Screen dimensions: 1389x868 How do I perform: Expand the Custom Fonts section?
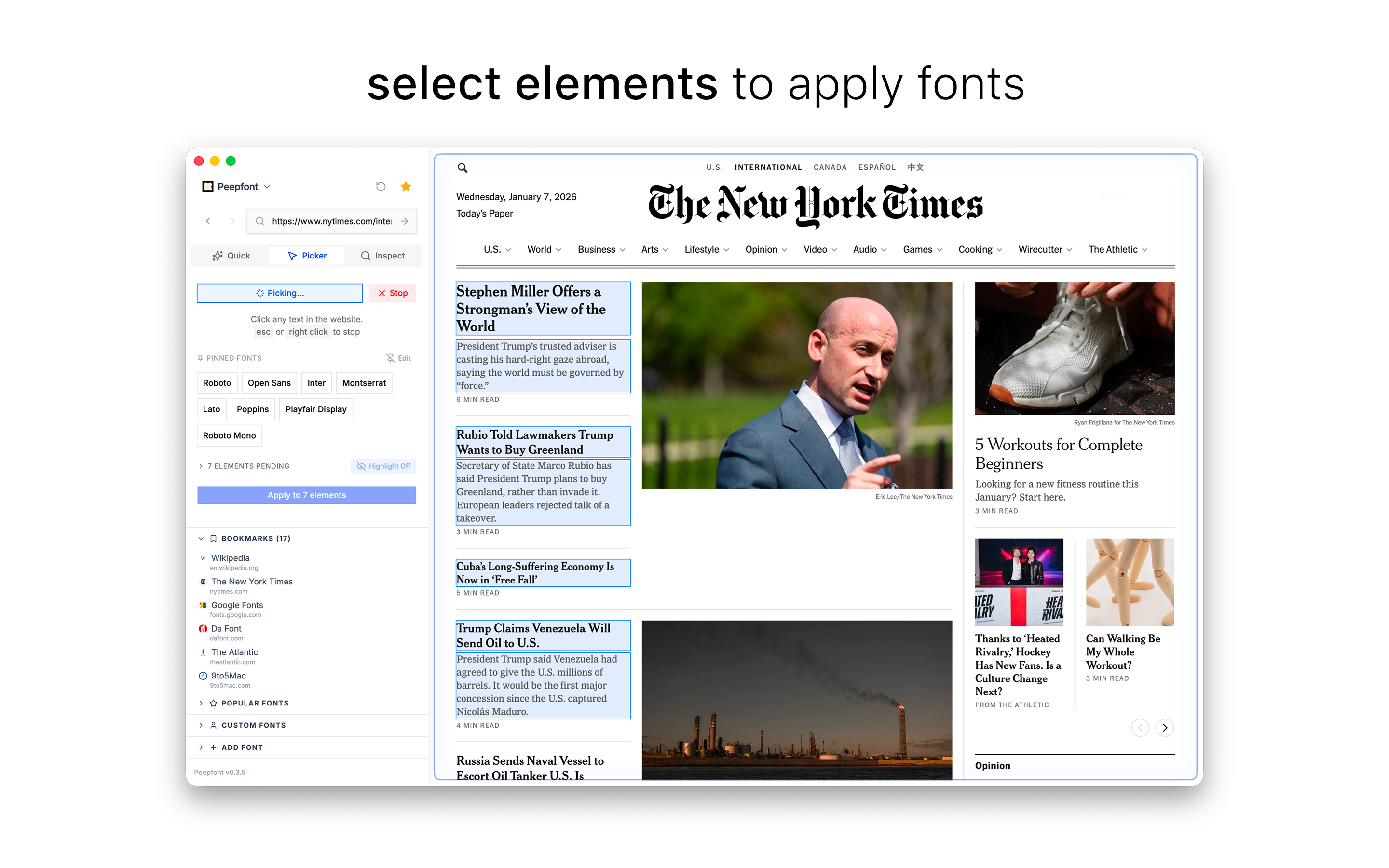click(x=201, y=725)
